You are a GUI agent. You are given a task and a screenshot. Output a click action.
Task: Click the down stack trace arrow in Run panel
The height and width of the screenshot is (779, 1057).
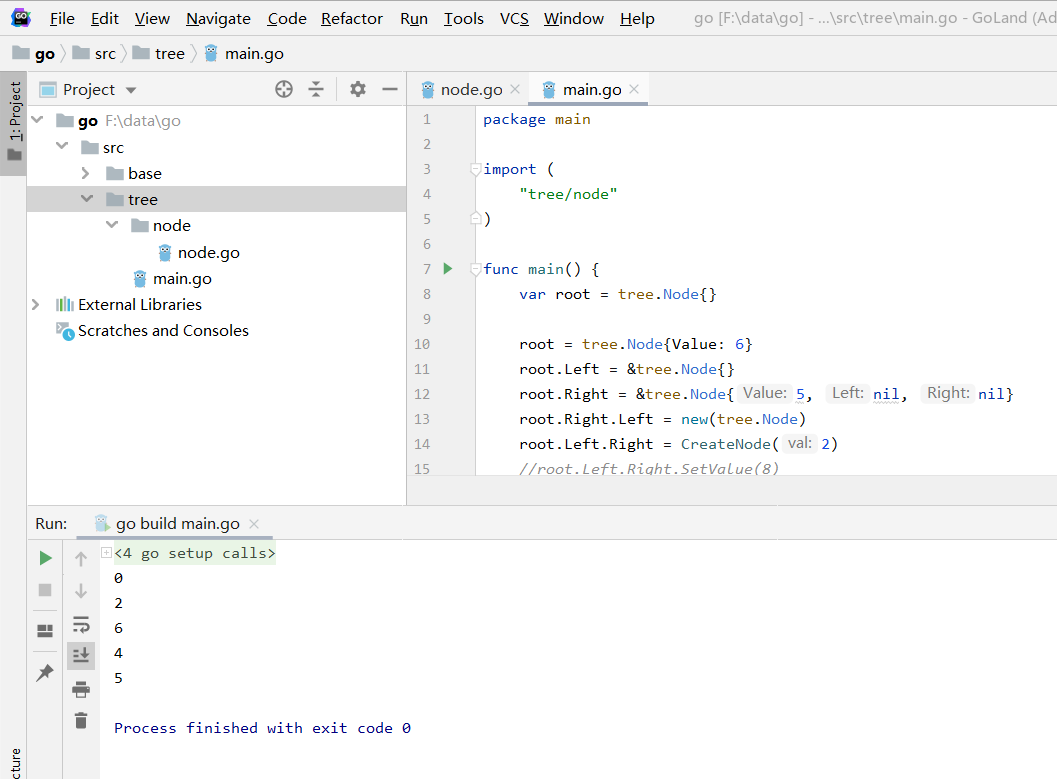(81, 591)
